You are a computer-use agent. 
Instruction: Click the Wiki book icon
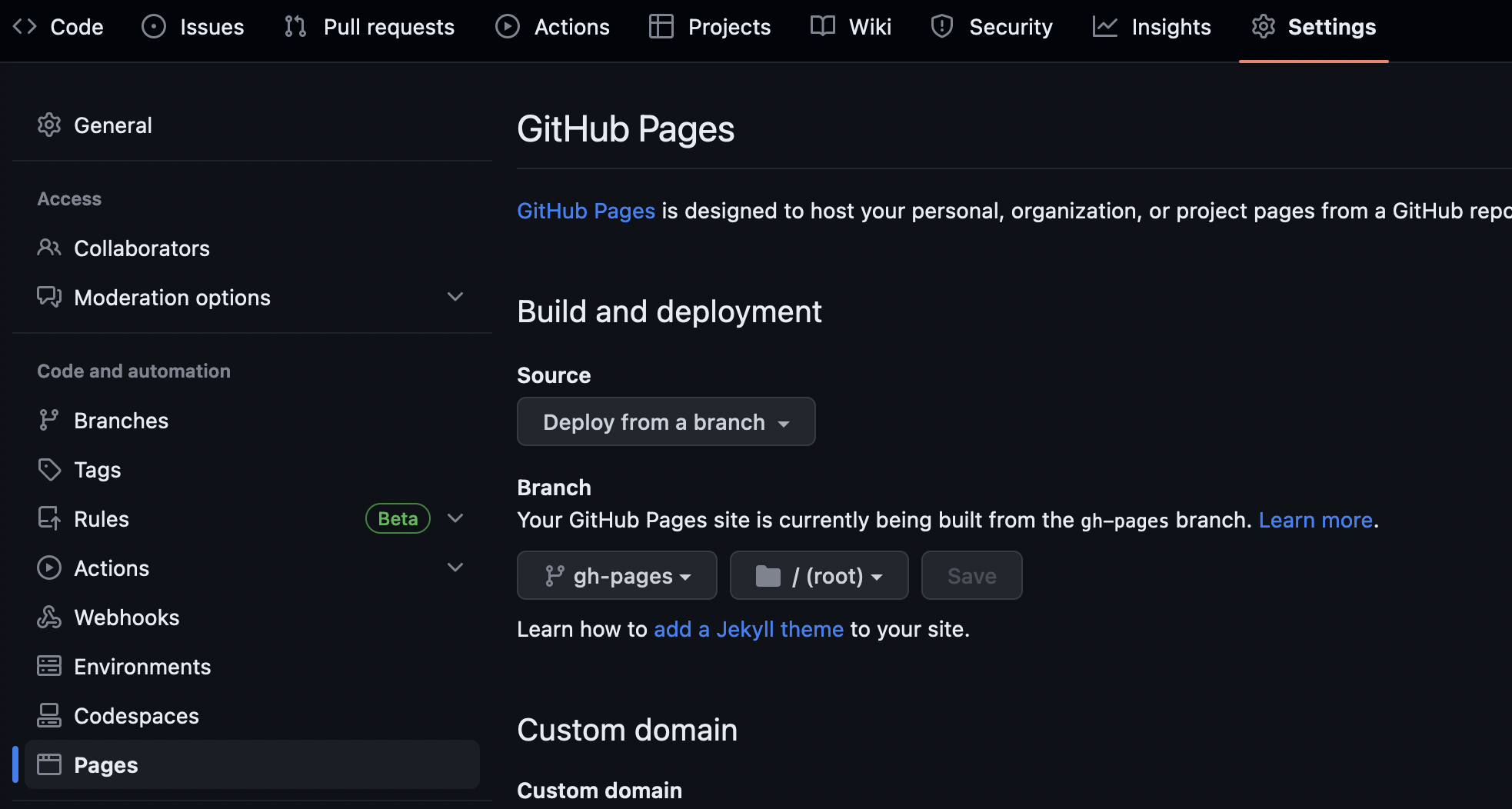[823, 26]
